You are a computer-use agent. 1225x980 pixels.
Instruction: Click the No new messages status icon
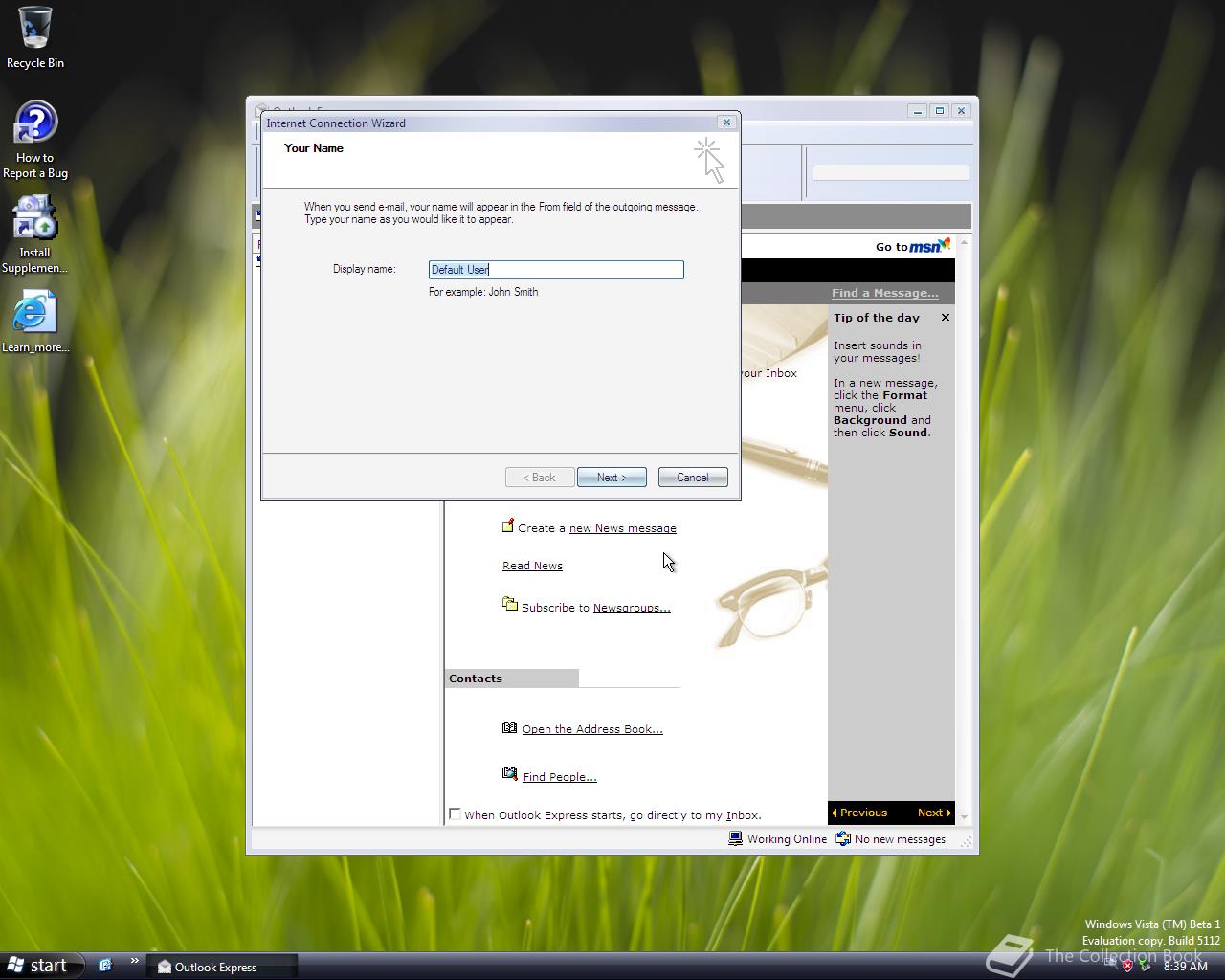(843, 838)
